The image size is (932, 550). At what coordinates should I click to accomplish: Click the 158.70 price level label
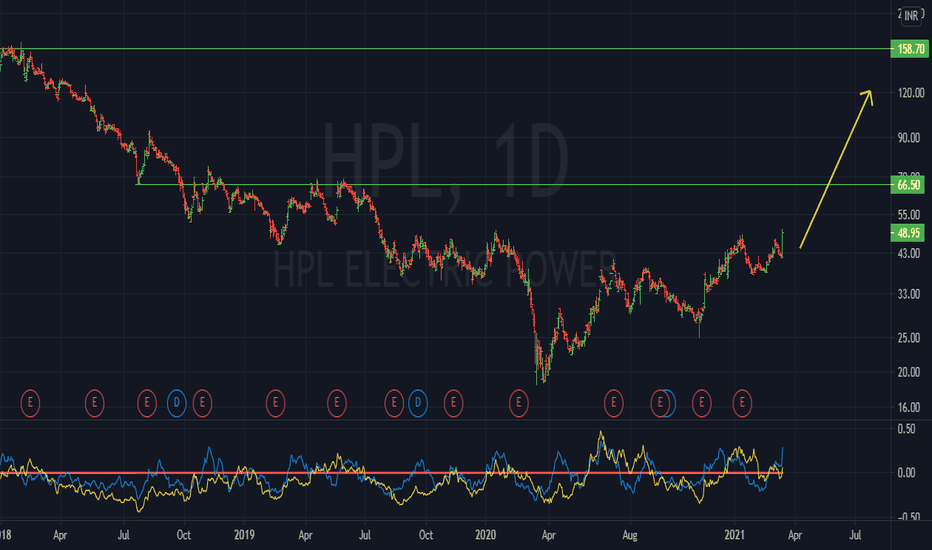(909, 49)
